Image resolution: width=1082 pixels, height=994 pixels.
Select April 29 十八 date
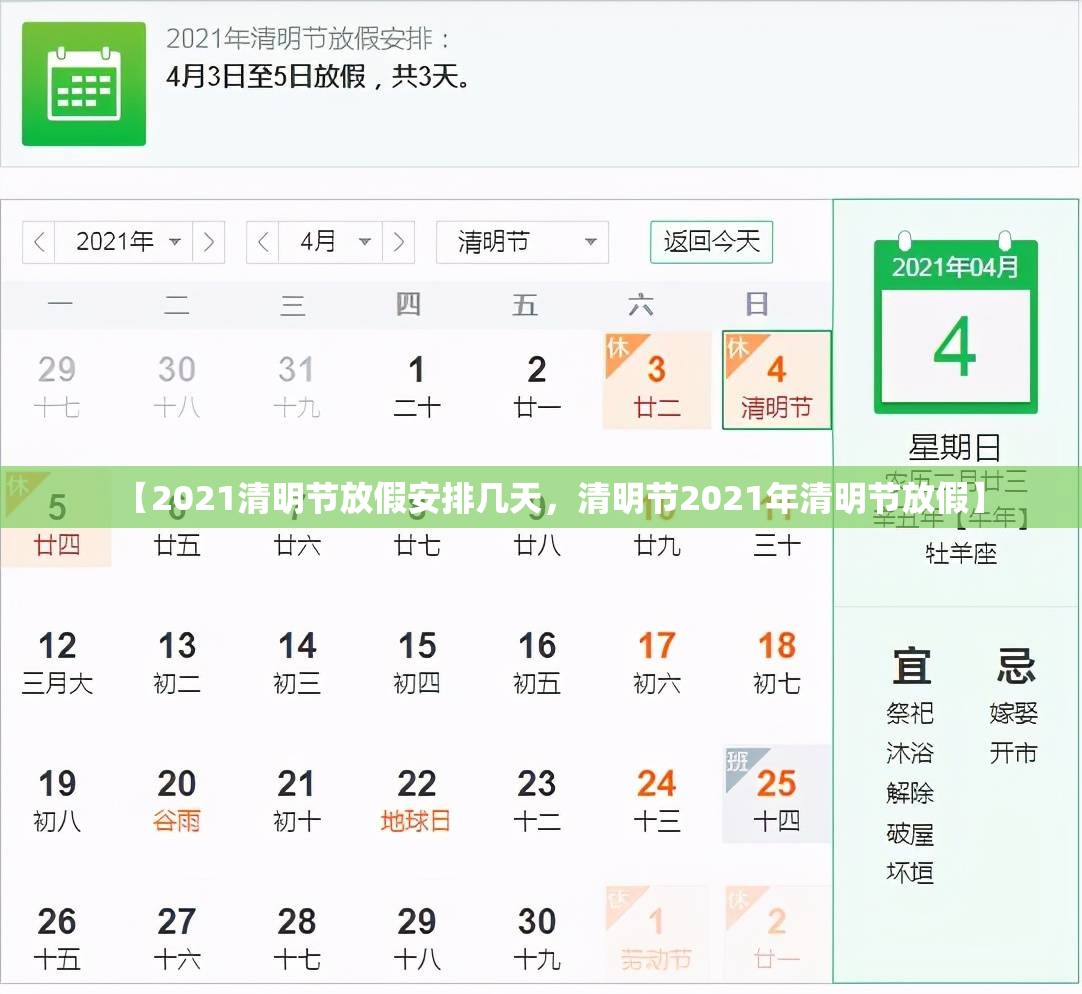tap(417, 939)
